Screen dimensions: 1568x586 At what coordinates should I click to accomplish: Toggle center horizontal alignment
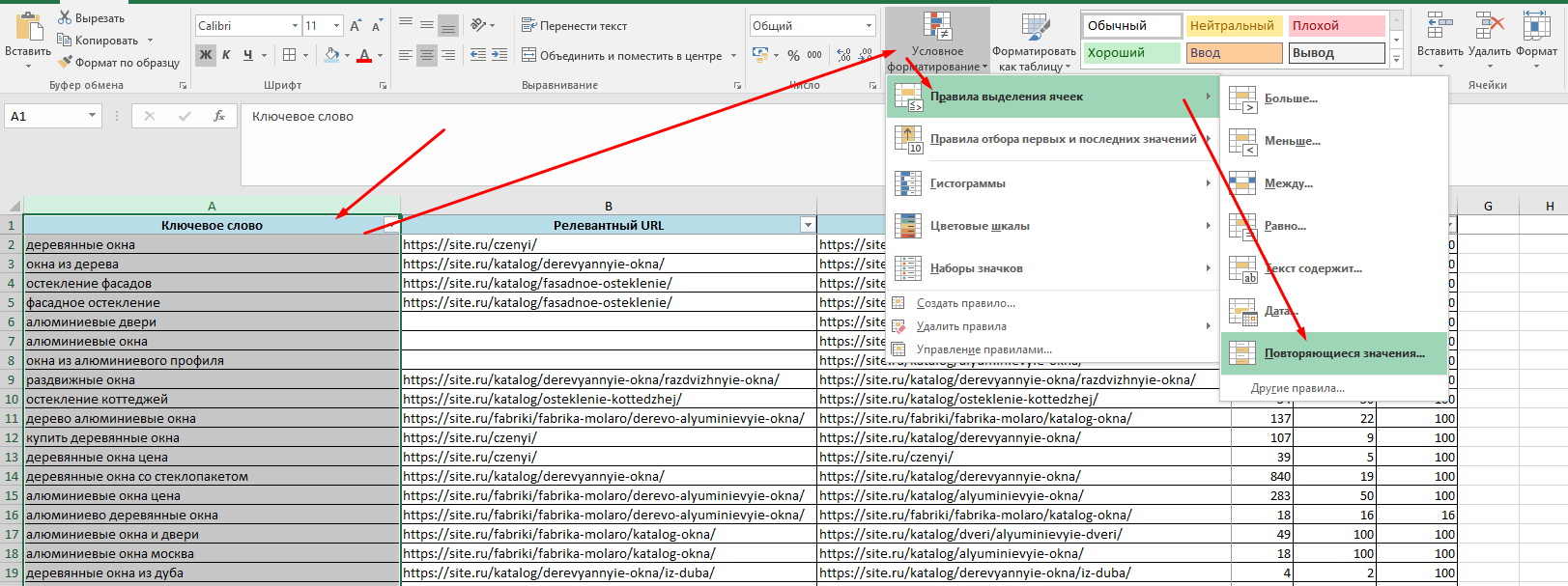(x=427, y=55)
